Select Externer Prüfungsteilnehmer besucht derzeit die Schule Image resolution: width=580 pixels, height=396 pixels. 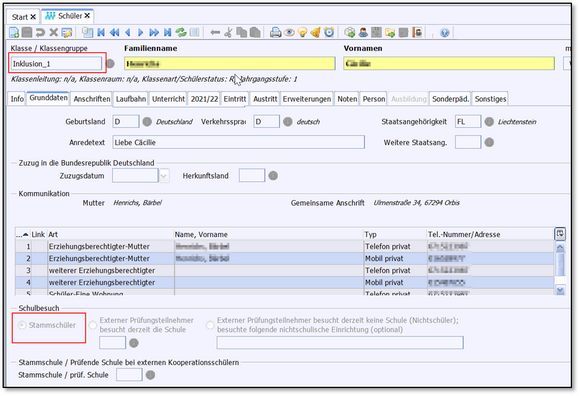coord(92,325)
